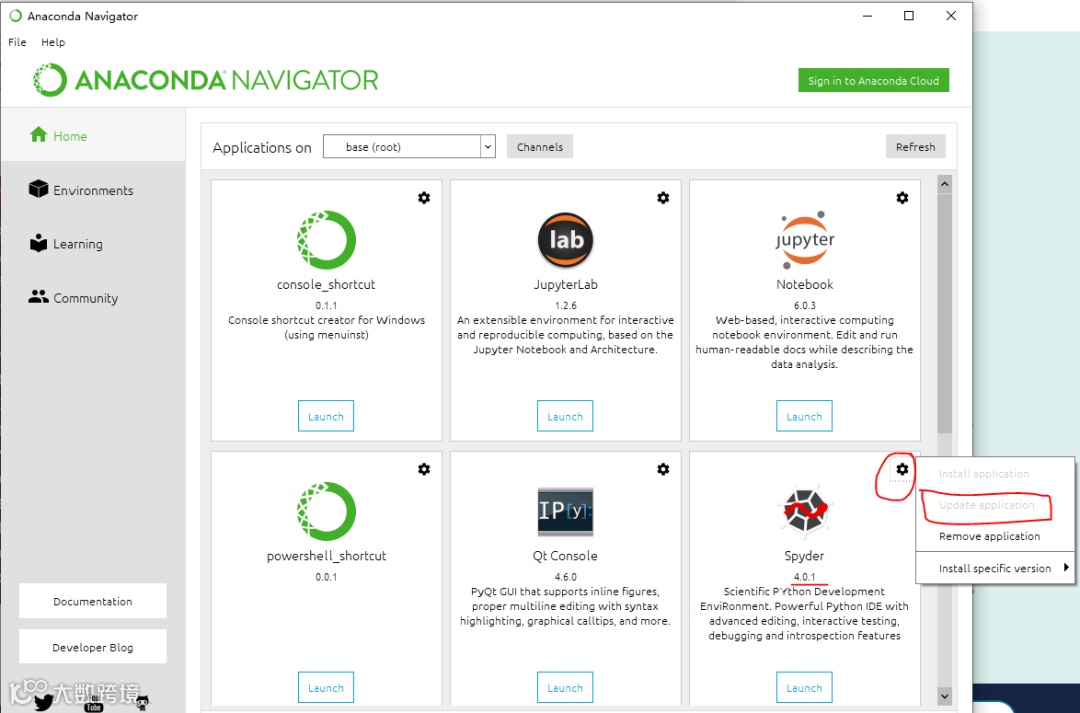Open the GitHub icon in sidebar footer

tap(143, 703)
